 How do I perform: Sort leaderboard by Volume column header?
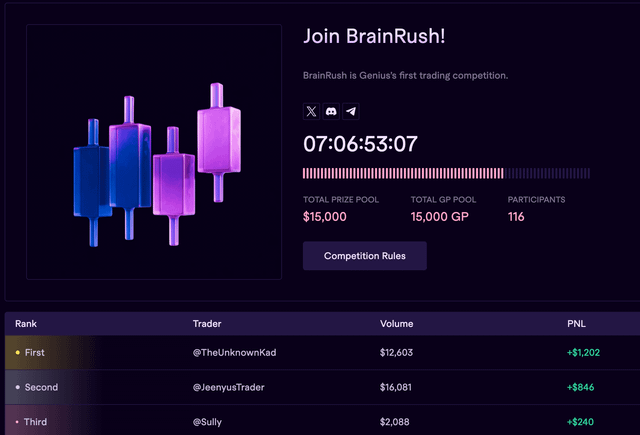click(x=397, y=324)
